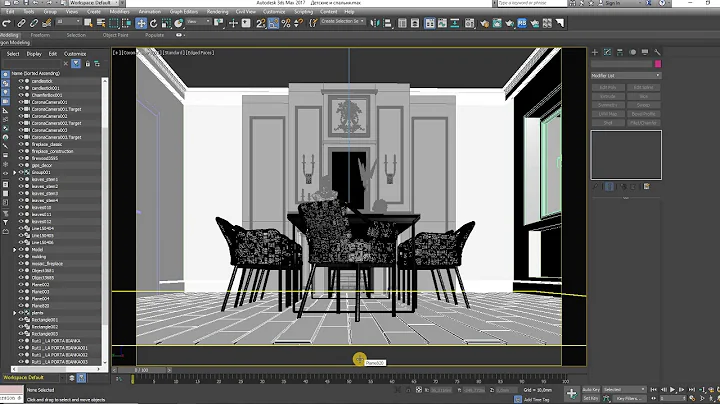The image size is (720, 404).
Task: Click the Bind to Space Warp icon
Action: point(46,23)
